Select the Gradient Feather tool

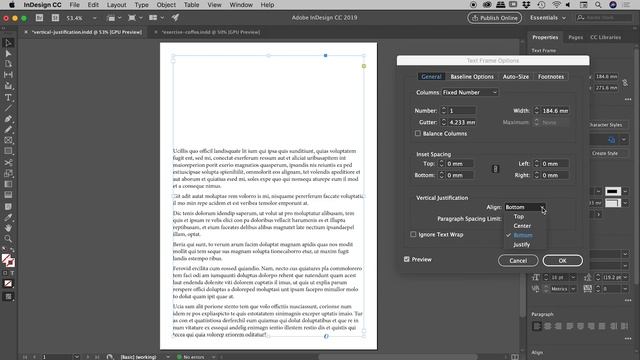[8, 195]
